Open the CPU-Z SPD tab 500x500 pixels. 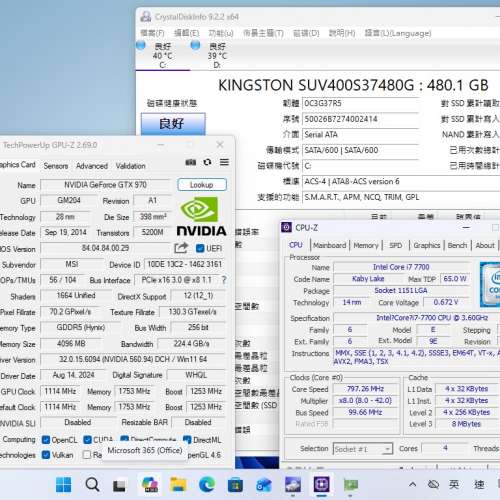(396, 245)
